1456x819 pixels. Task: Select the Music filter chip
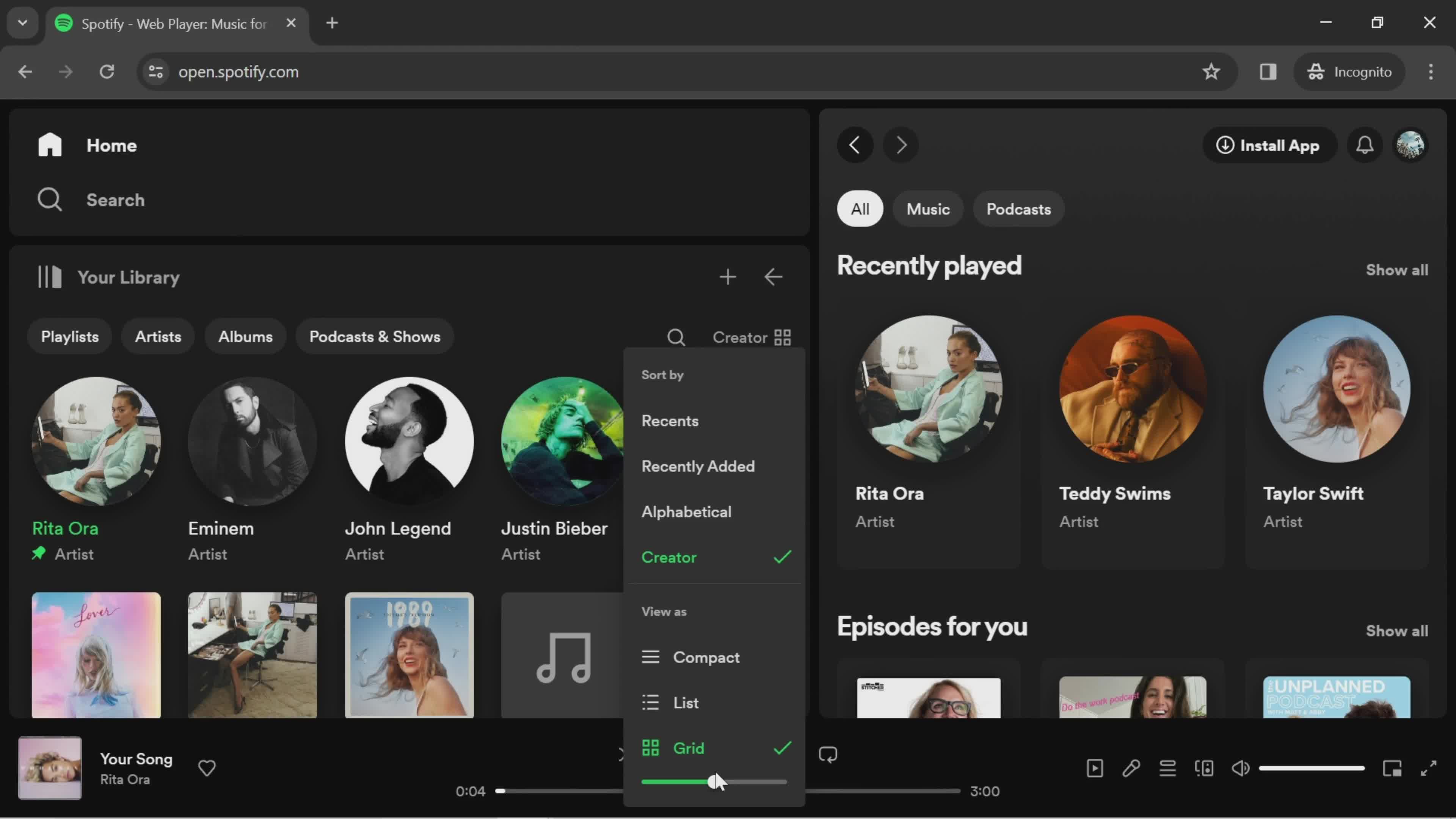click(x=928, y=209)
